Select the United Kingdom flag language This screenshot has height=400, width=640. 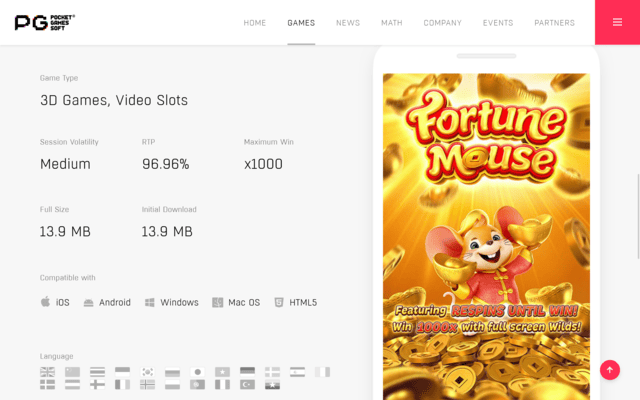pos(47,372)
